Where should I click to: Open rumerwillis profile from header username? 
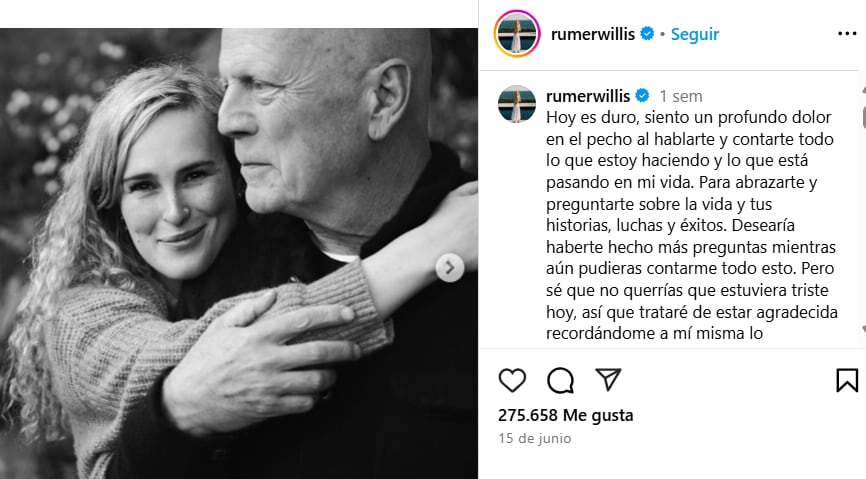tap(593, 34)
